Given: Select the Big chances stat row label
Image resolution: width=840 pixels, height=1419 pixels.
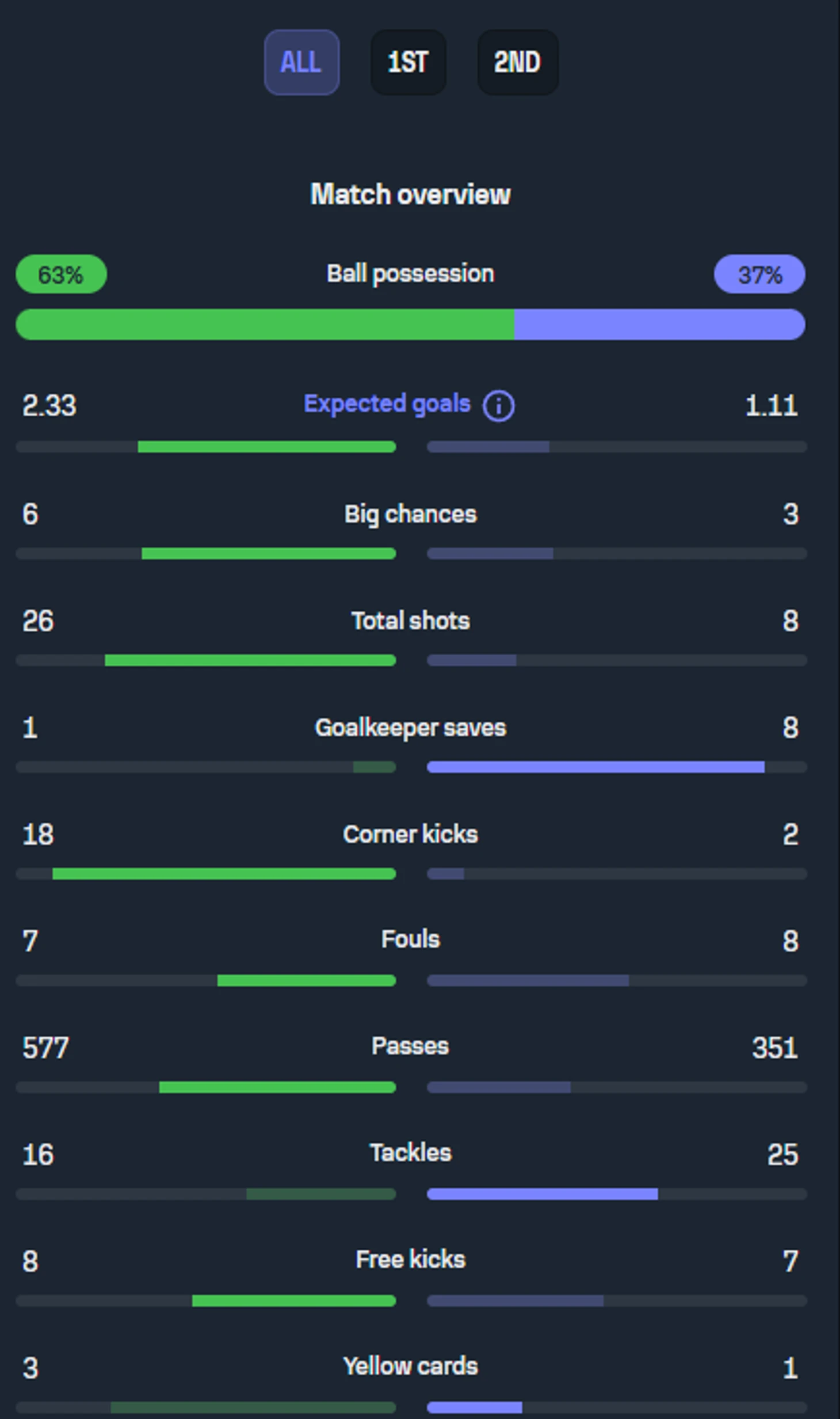Looking at the screenshot, I should pos(410,515).
